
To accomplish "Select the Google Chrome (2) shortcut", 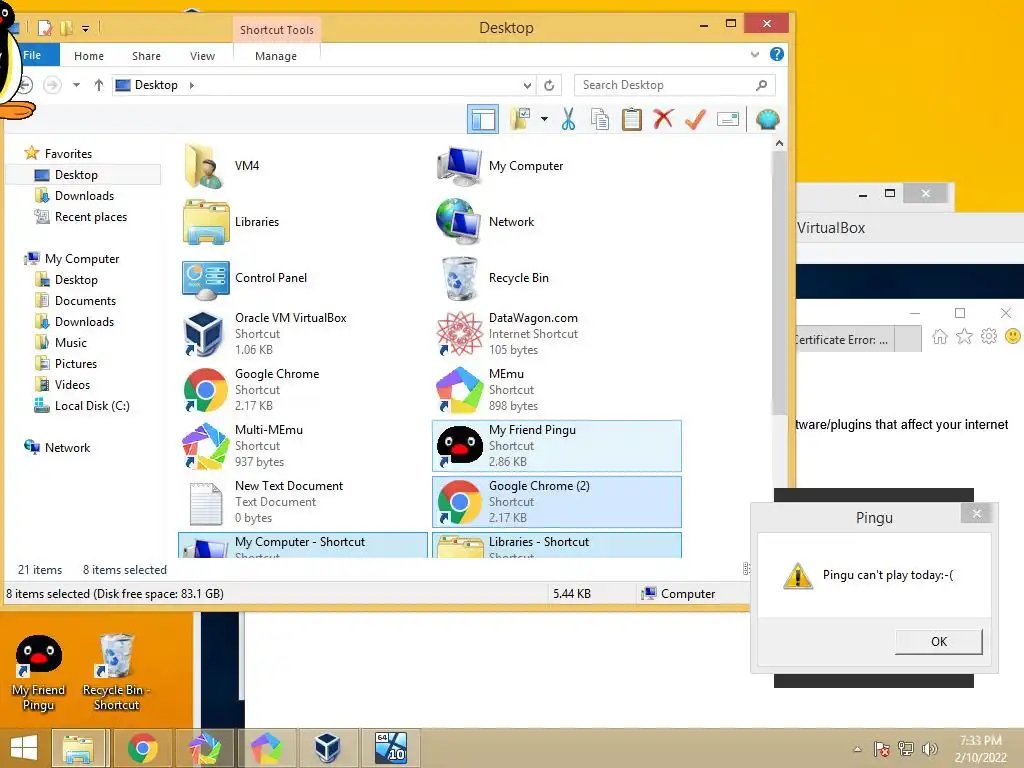I will point(556,502).
